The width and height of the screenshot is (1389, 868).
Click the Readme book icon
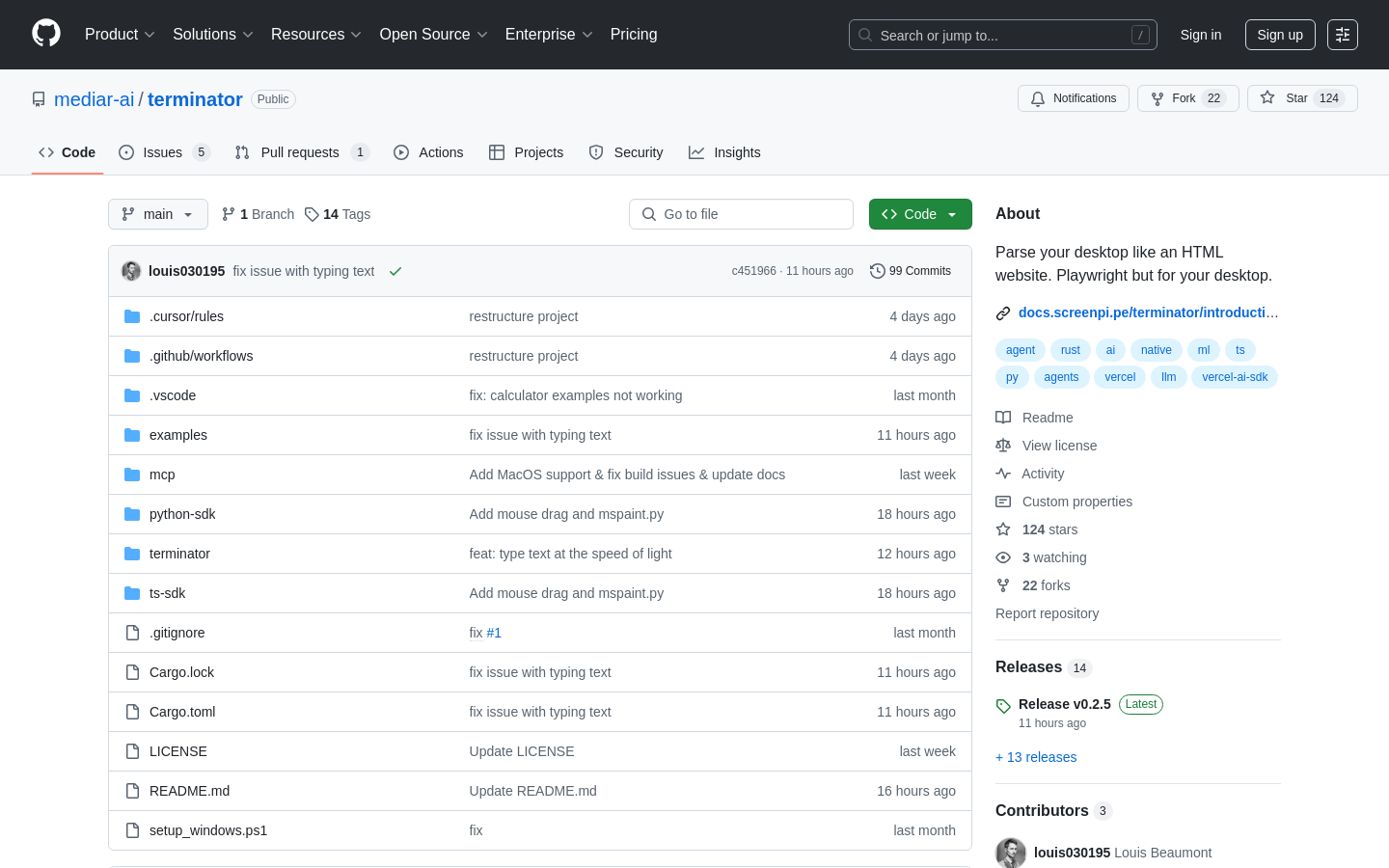pos(1003,418)
